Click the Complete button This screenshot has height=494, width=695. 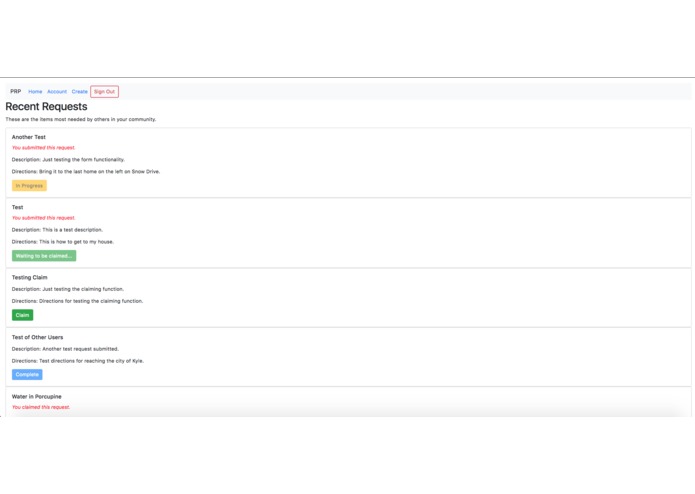coord(27,374)
